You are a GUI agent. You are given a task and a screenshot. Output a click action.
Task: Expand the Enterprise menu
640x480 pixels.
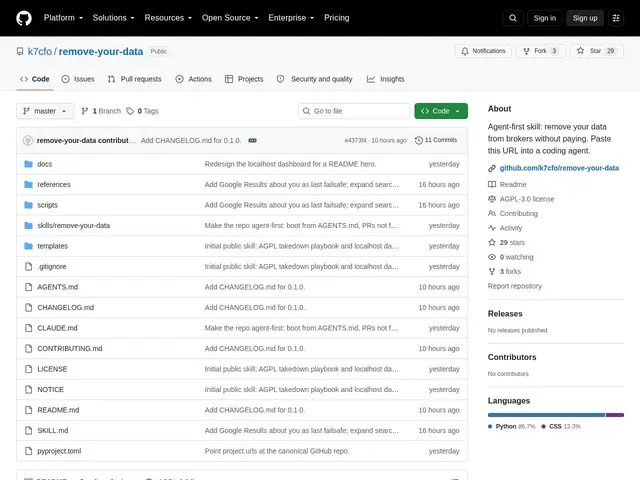pyautogui.click(x=291, y=18)
